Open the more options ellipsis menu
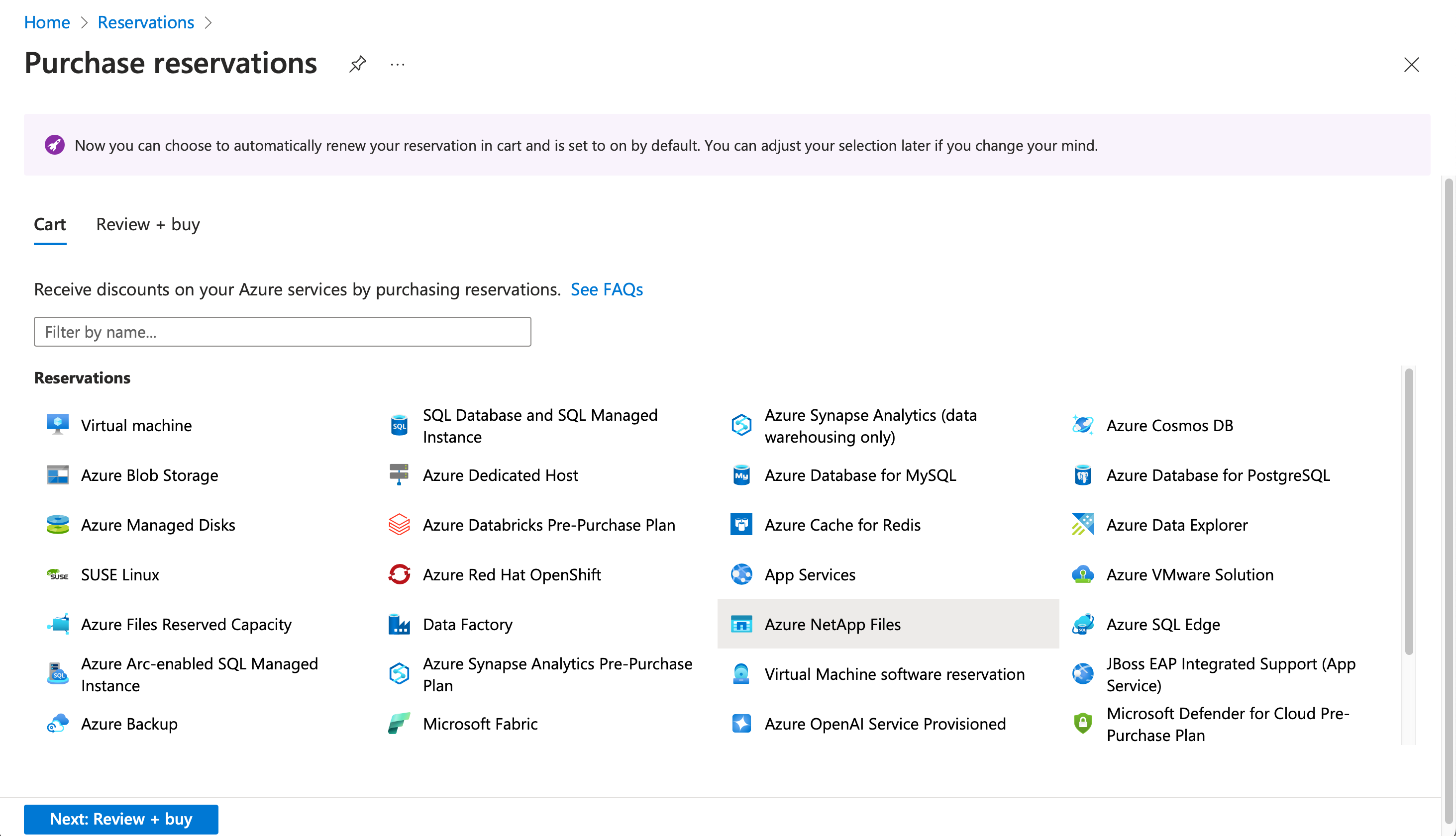Screen dimensions: 1456x836 398,65
